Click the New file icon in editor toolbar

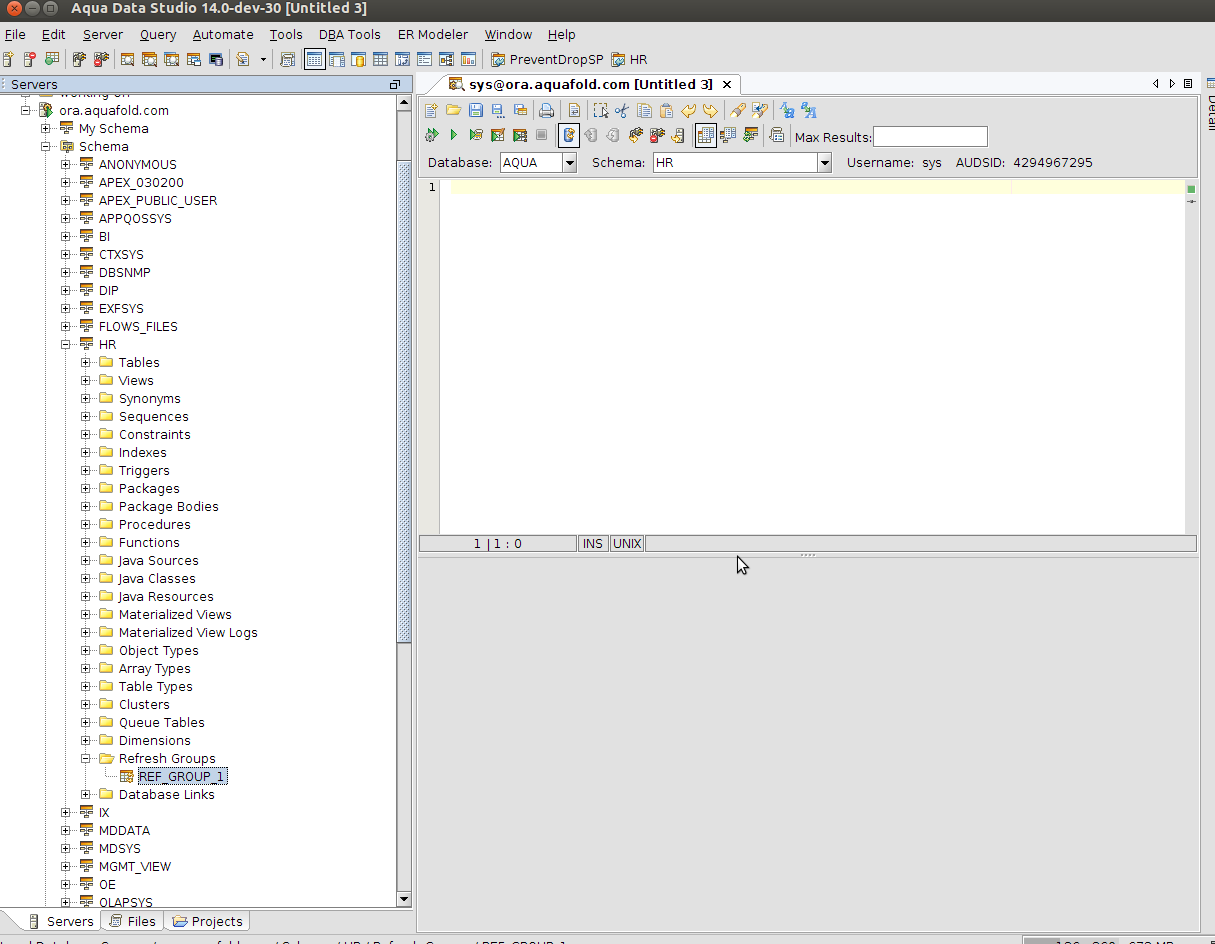(431, 110)
